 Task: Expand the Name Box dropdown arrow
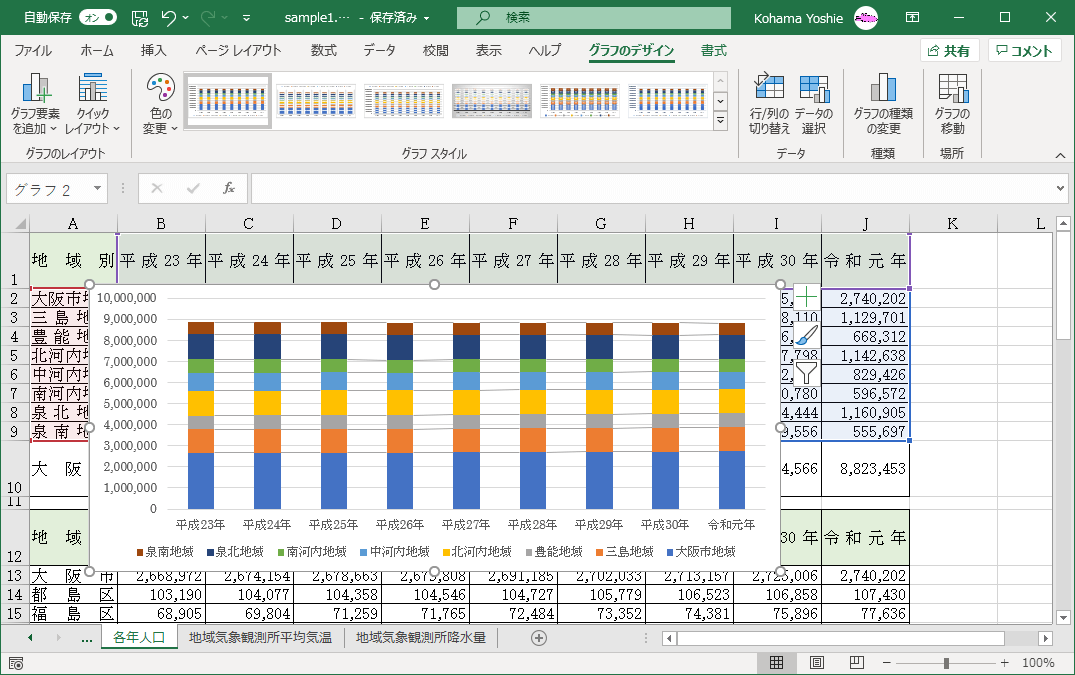tap(98, 188)
